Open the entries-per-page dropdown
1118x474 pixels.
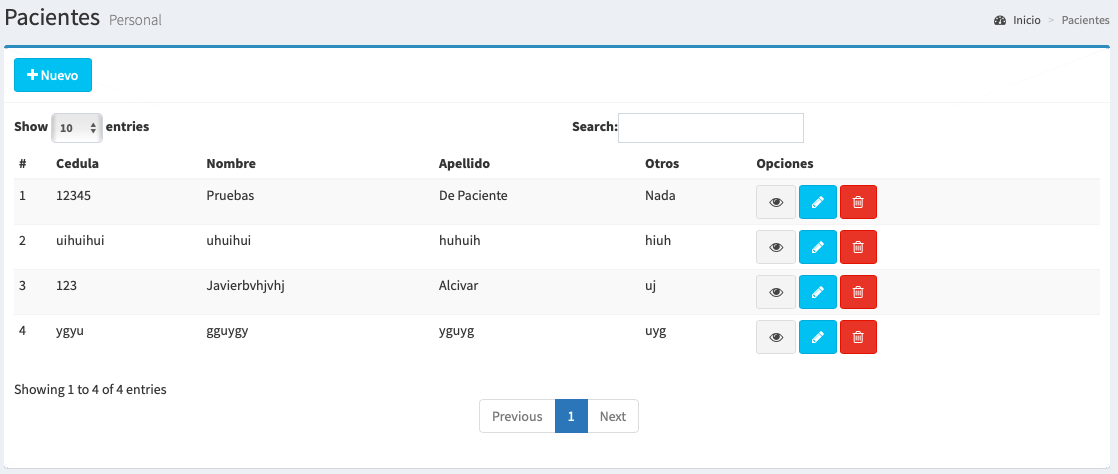pos(76,128)
